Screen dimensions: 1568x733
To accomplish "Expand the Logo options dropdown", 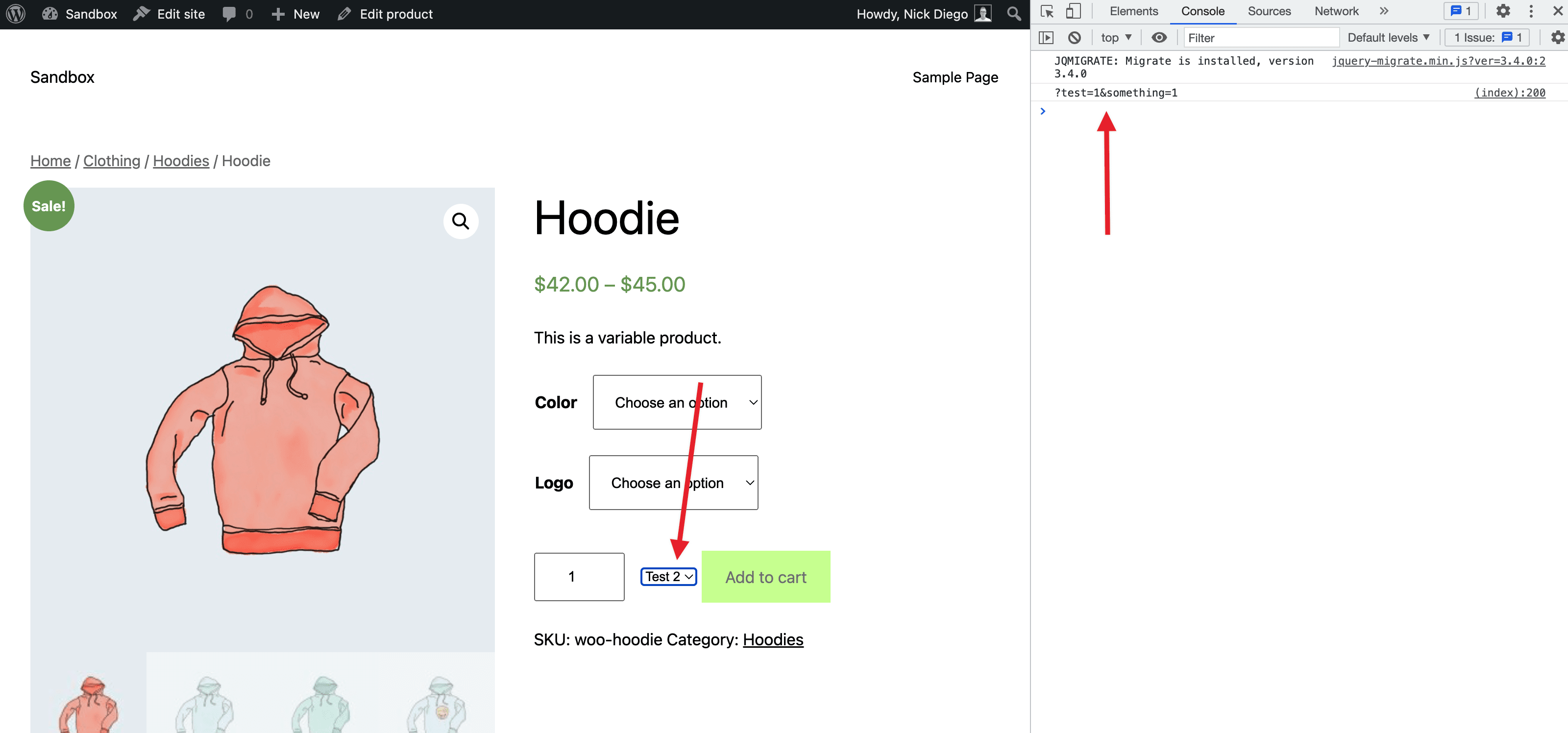I will (x=673, y=483).
